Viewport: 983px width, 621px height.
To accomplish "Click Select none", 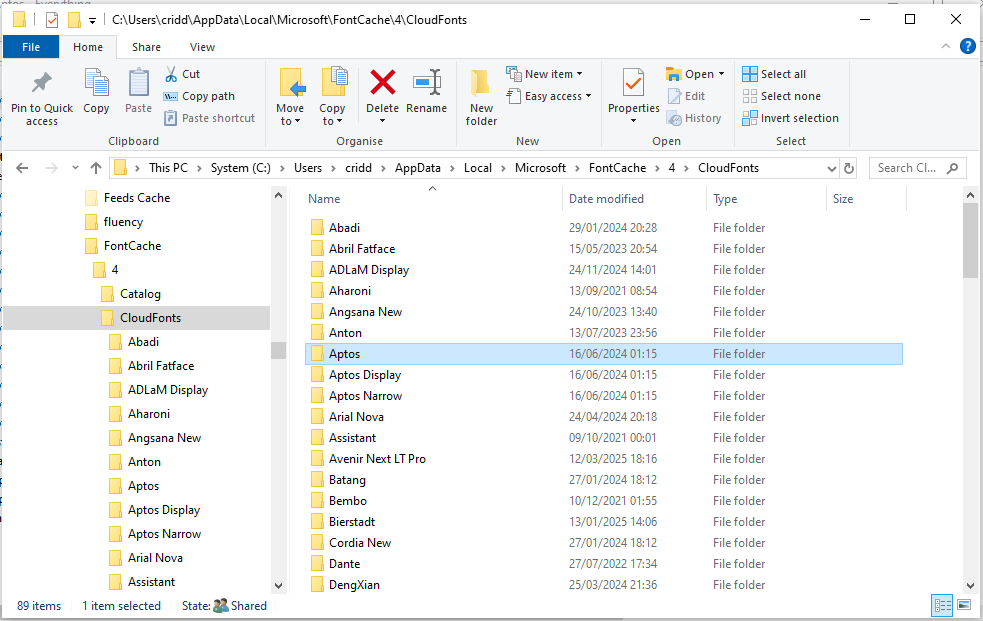I will point(781,96).
